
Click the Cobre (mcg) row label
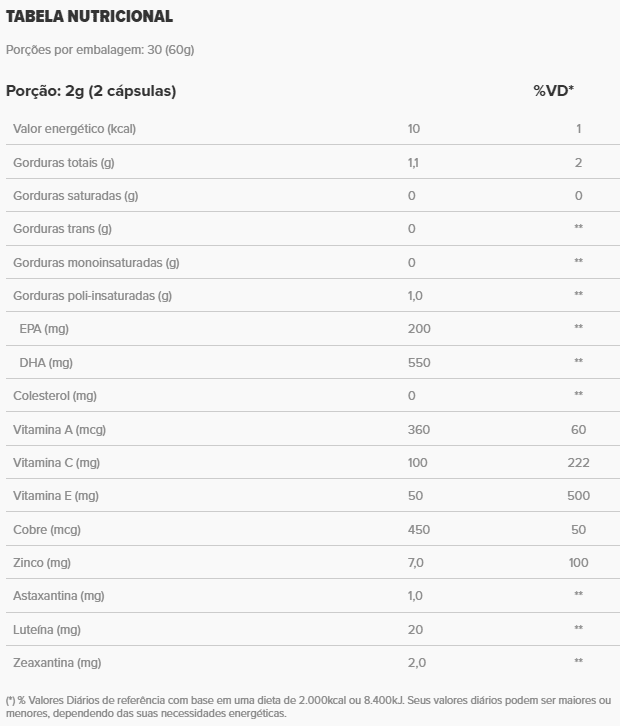click(x=46, y=529)
